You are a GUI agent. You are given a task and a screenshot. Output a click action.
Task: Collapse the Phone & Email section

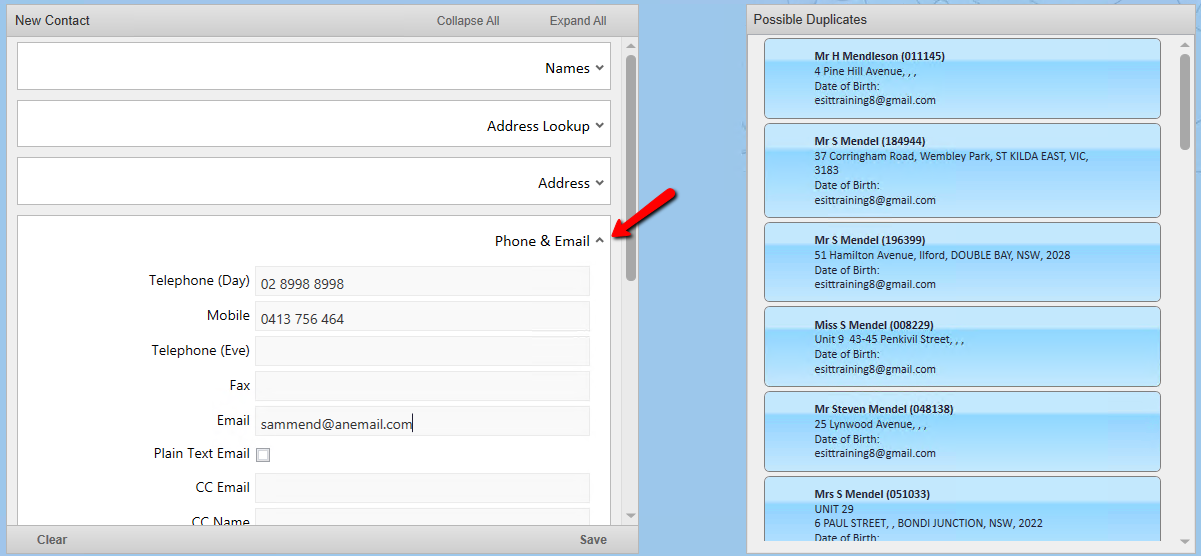(x=599, y=241)
